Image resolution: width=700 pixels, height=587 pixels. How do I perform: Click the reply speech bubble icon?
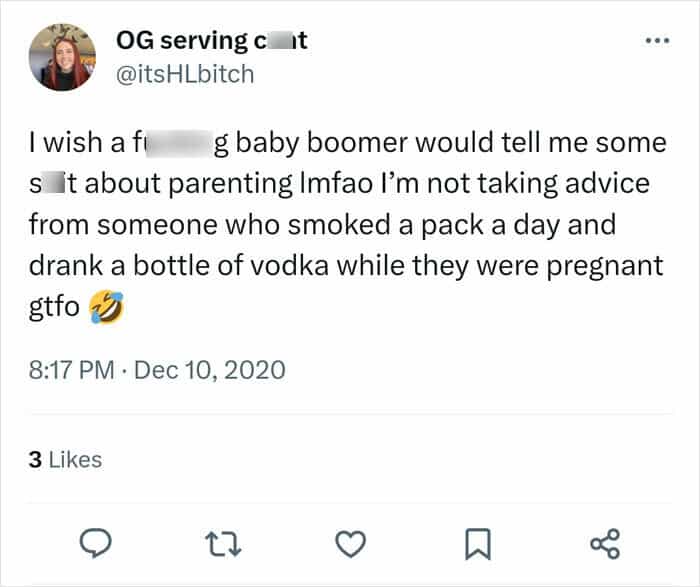pos(95,543)
